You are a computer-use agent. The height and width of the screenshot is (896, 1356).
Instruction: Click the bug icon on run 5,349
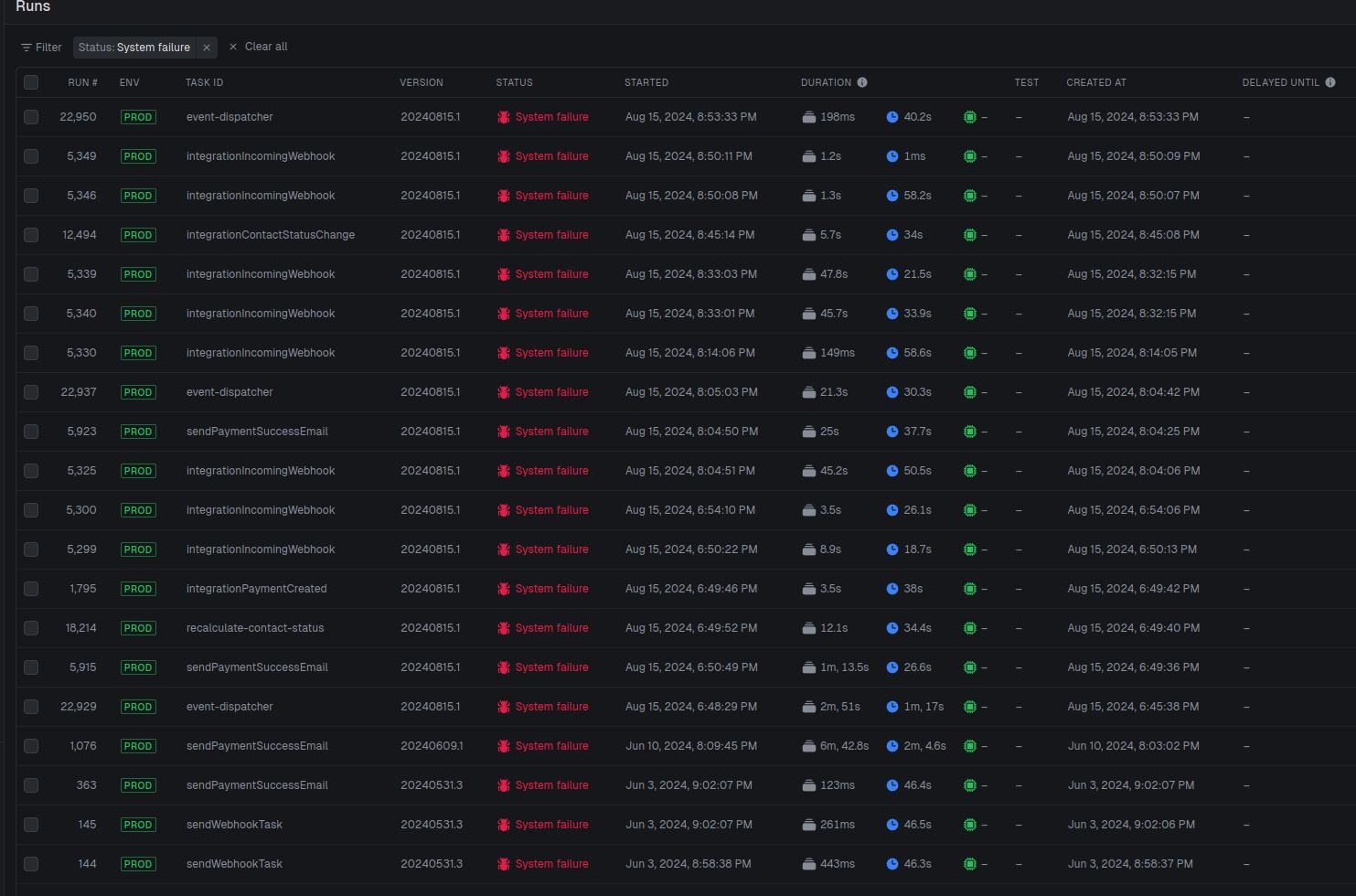pos(504,156)
